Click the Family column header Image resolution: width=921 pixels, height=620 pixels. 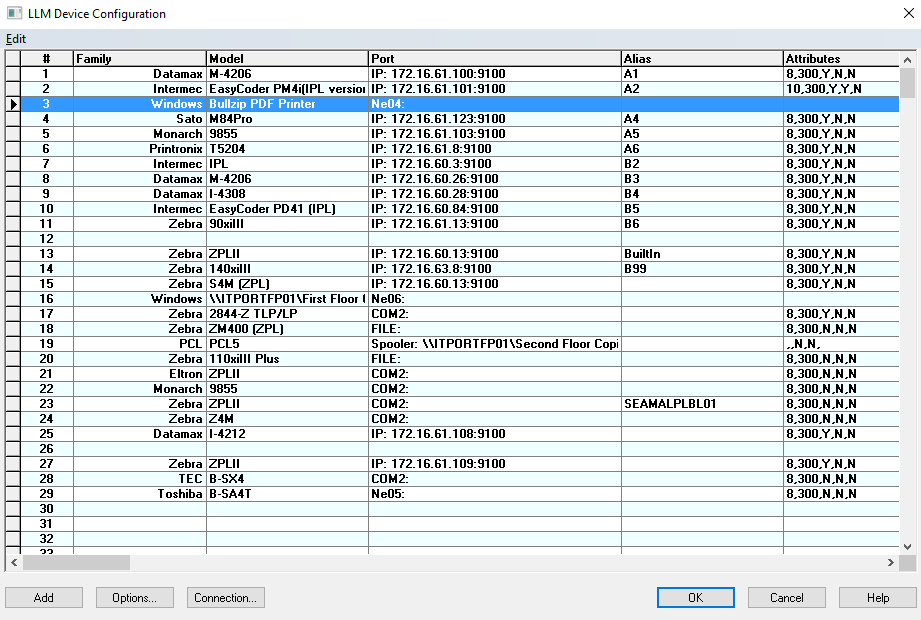140,59
